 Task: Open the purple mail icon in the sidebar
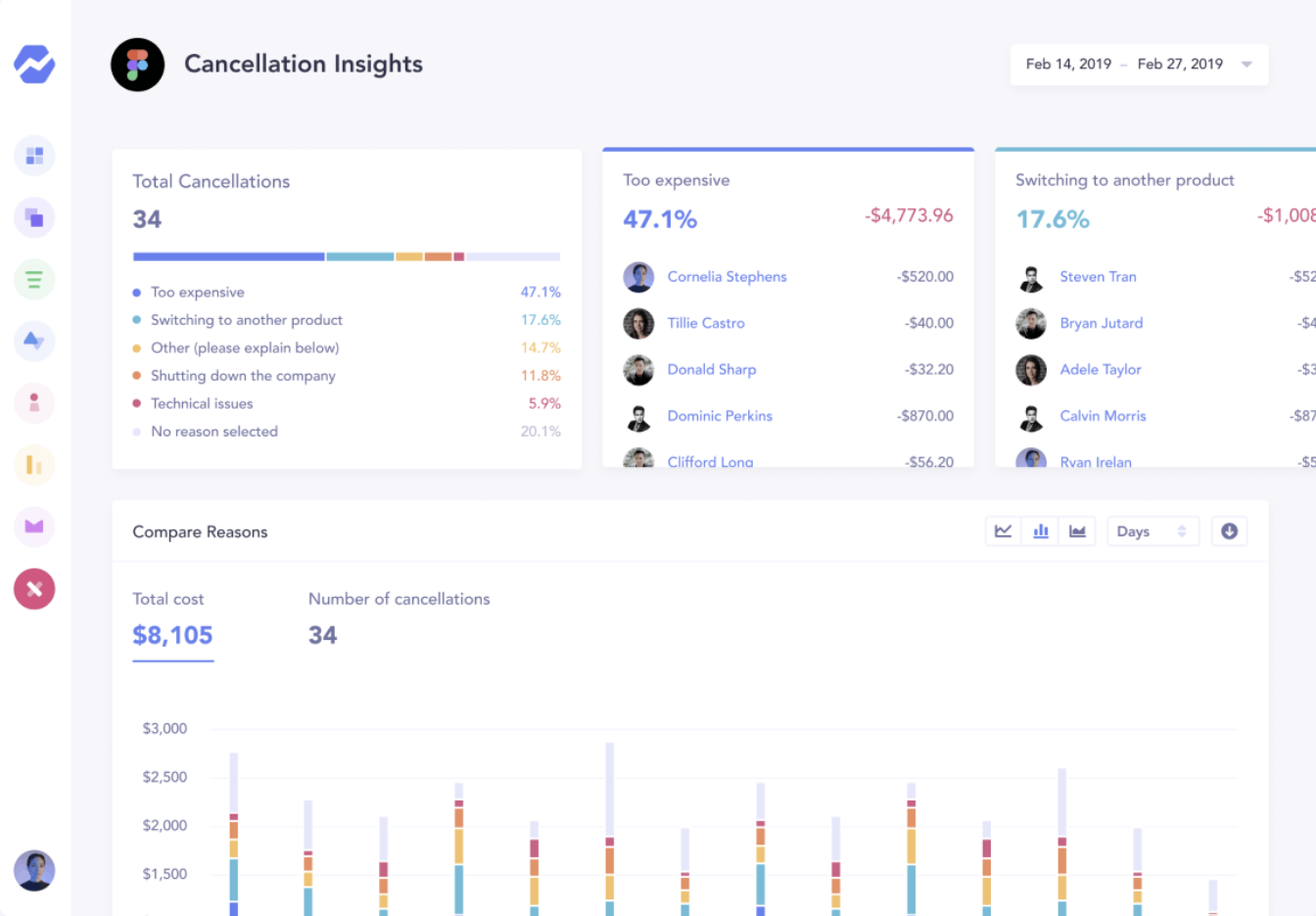click(x=33, y=527)
